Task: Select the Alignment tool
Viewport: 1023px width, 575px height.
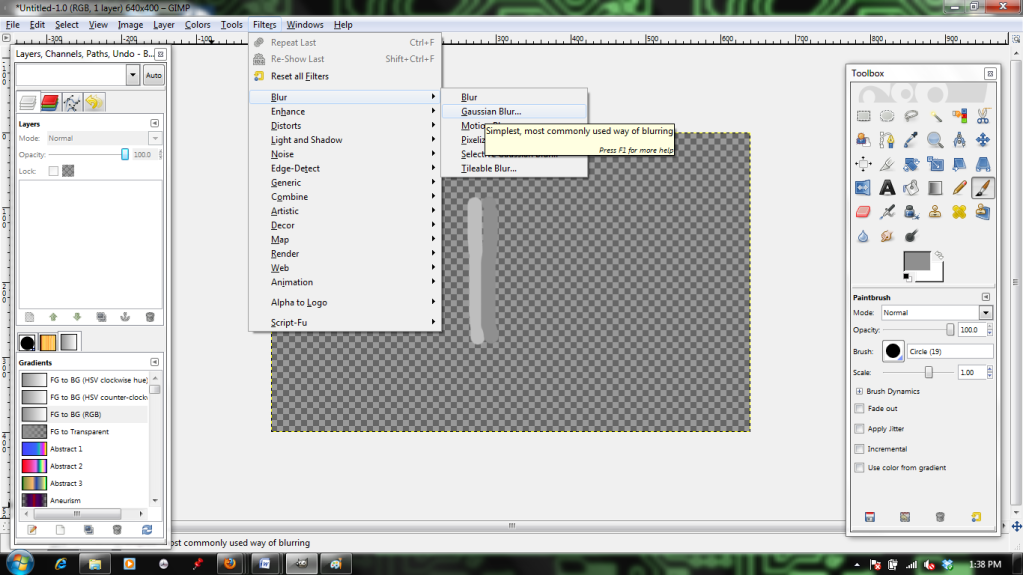Action: [863, 164]
